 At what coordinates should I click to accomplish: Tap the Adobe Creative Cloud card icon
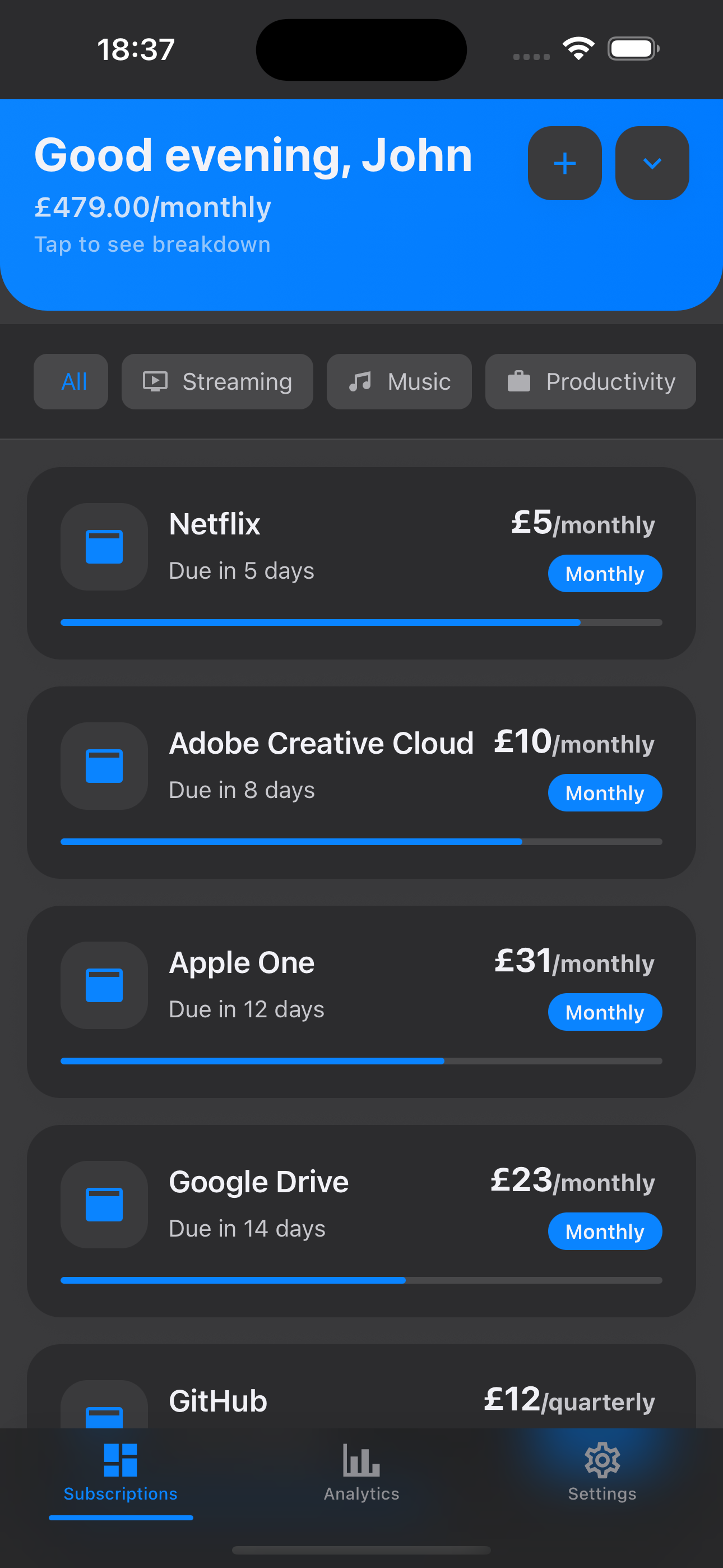(x=104, y=765)
